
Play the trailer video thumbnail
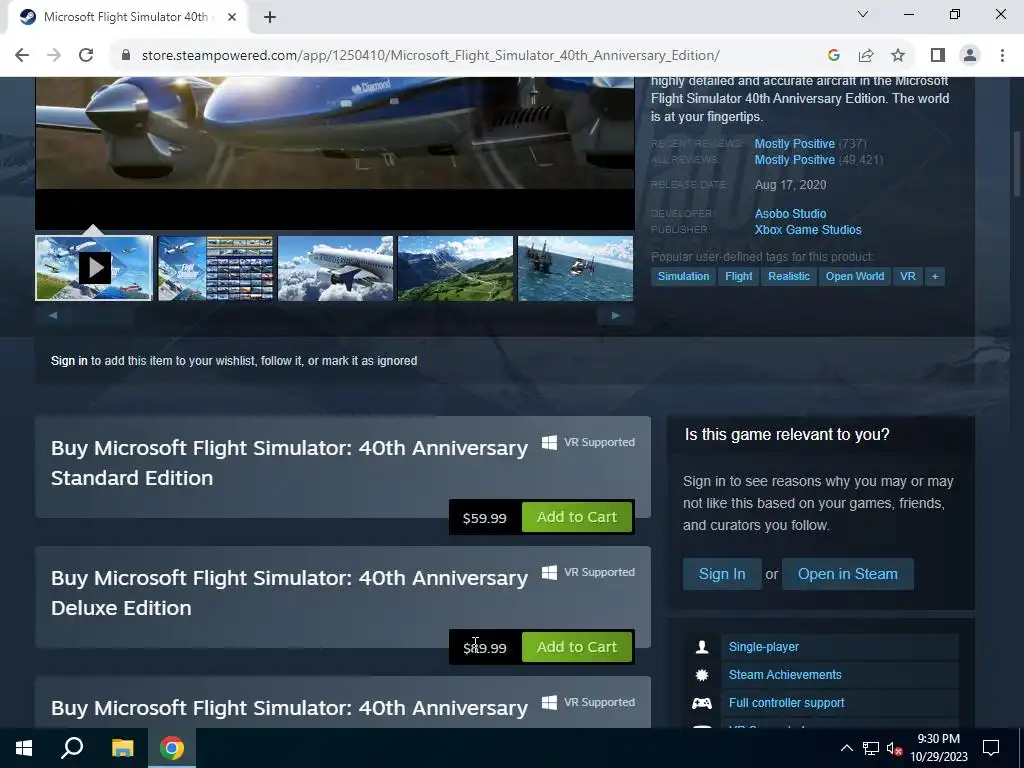[x=94, y=268]
